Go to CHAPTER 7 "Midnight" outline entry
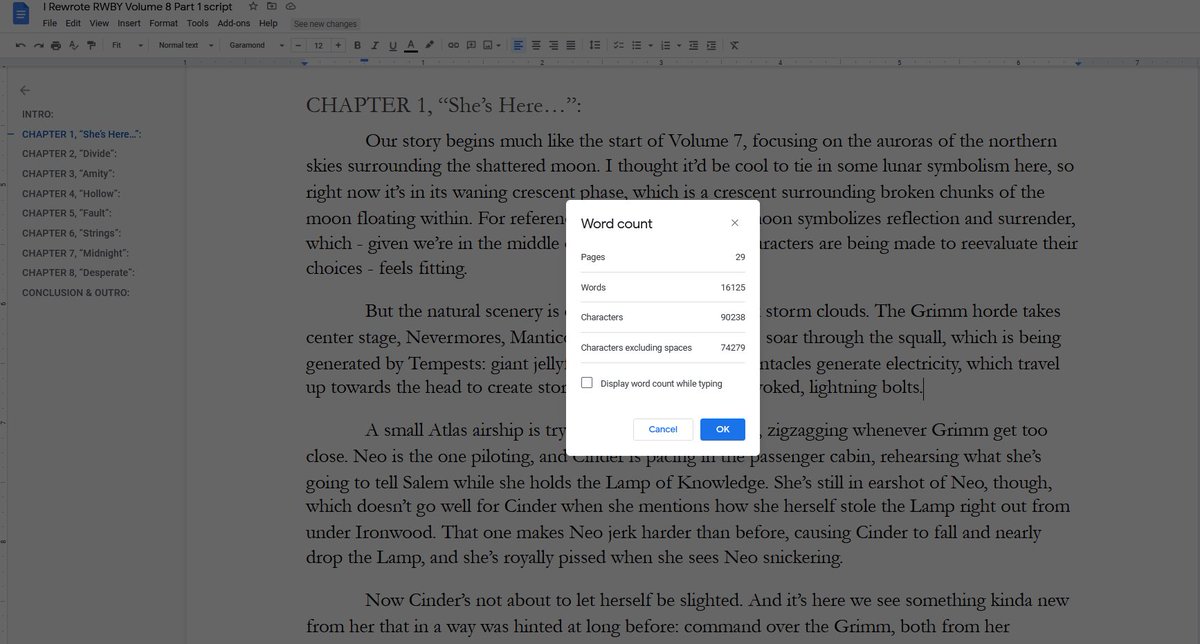1200x644 pixels. 76,253
